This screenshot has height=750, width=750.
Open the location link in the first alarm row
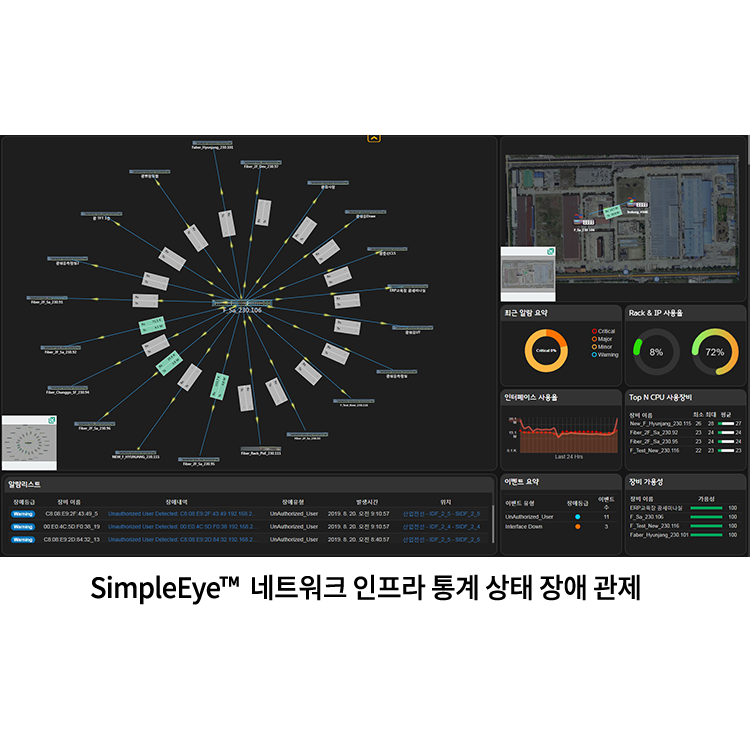pyautogui.click(x=441, y=513)
